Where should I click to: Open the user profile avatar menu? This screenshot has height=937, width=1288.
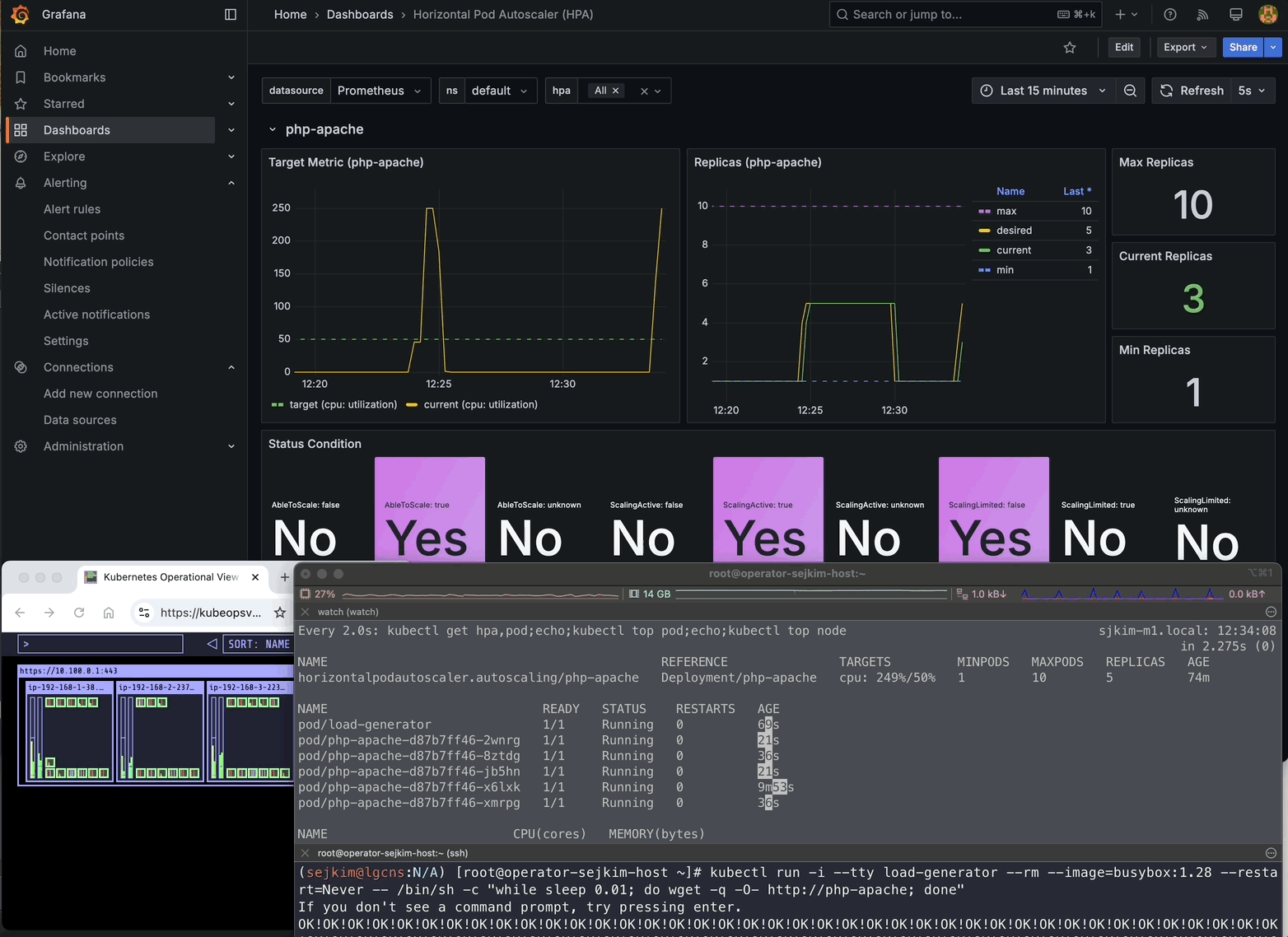click(1268, 15)
